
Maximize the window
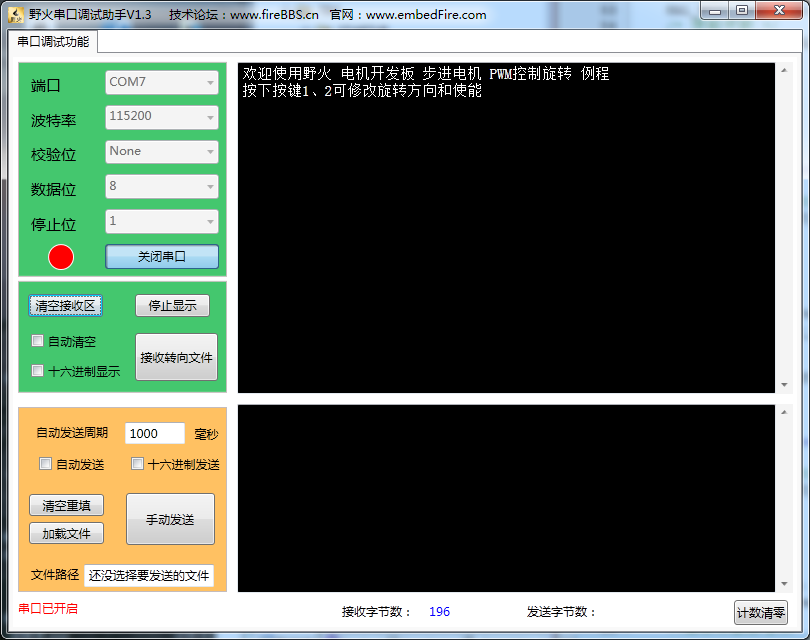point(742,11)
